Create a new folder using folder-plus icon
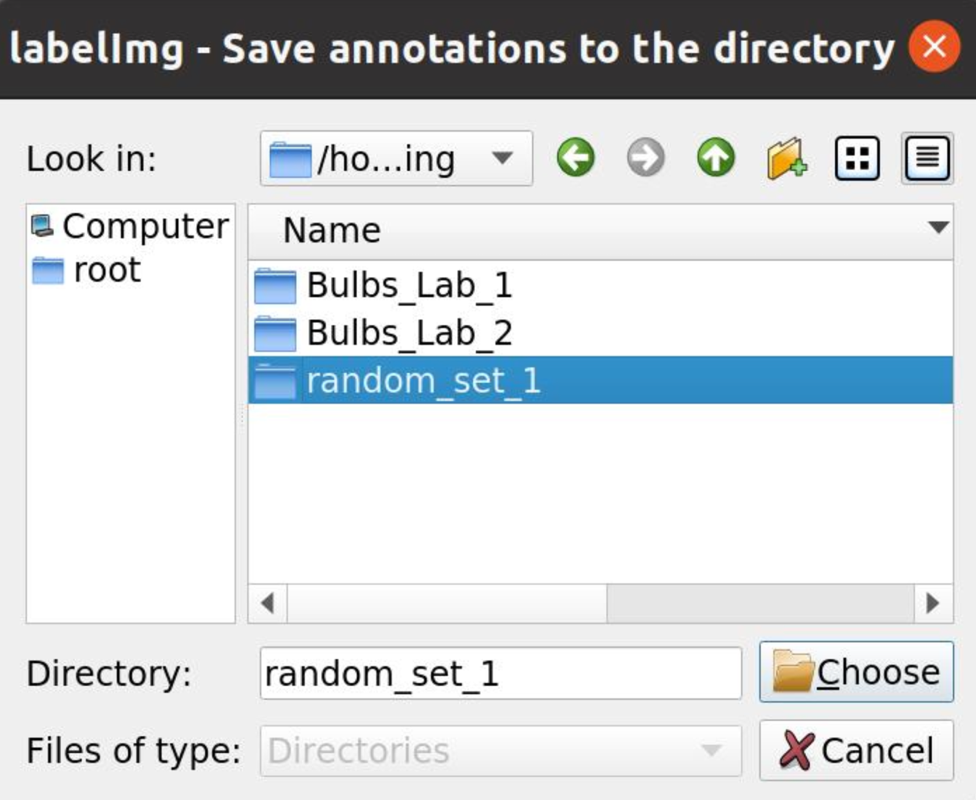This screenshot has width=976, height=800. 787,158
